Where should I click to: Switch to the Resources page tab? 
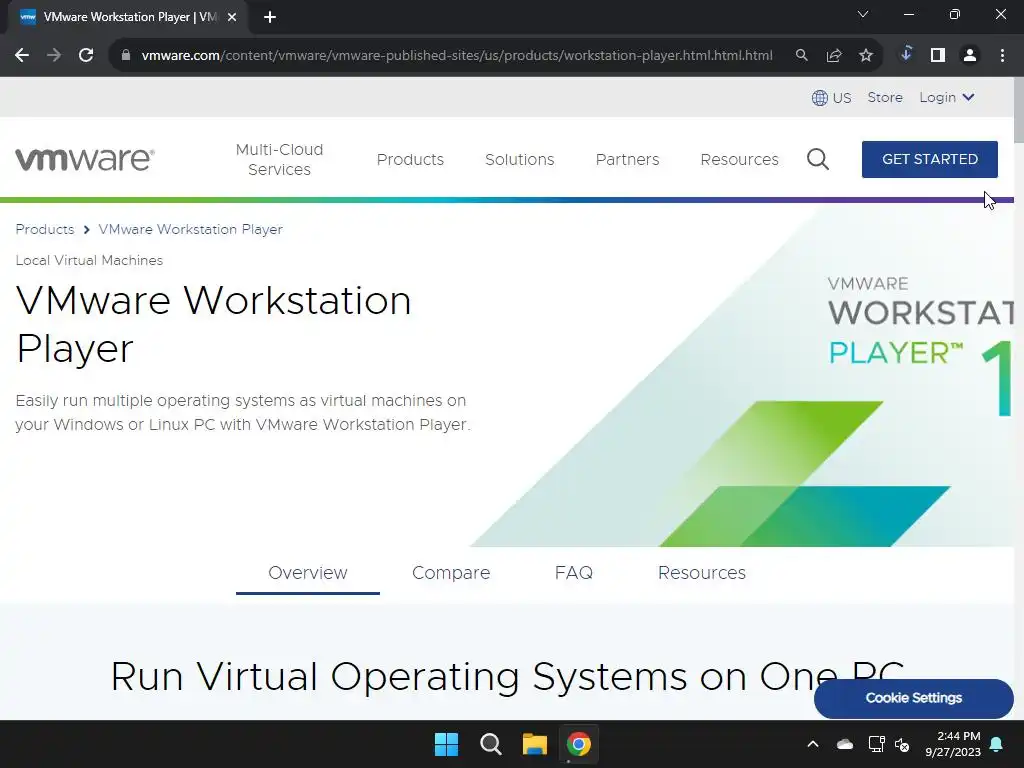702,573
